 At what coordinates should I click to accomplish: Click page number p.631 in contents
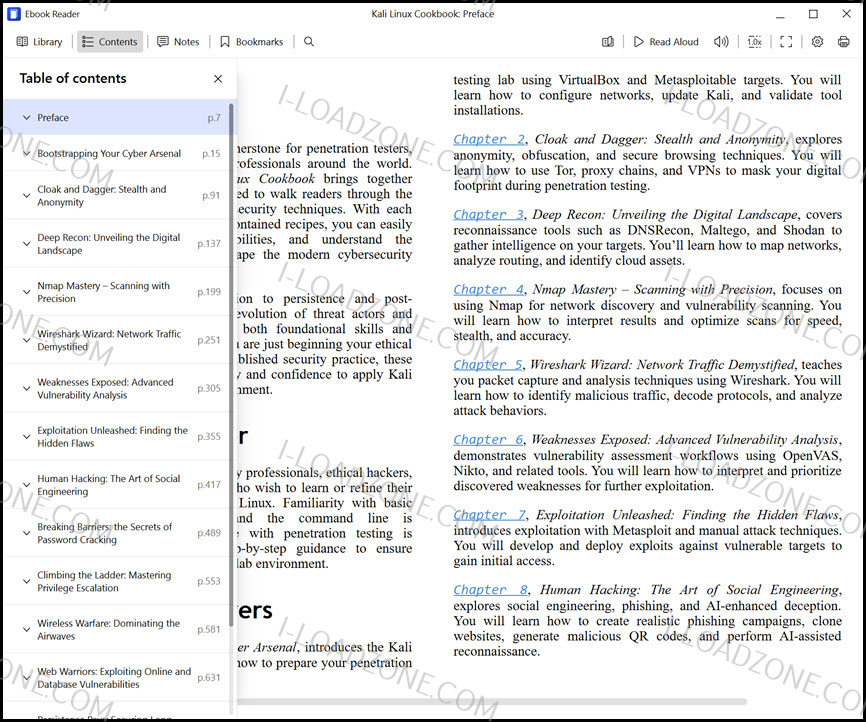(209, 677)
